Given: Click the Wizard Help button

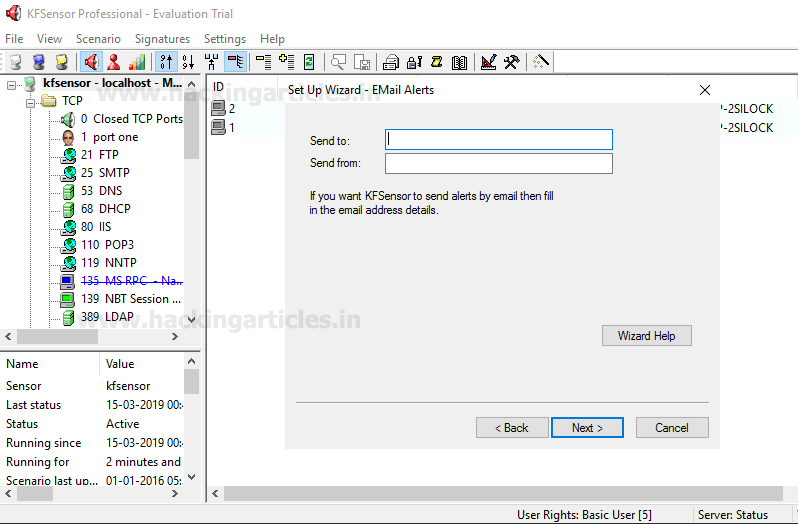Looking at the screenshot, I should point(646,336).
